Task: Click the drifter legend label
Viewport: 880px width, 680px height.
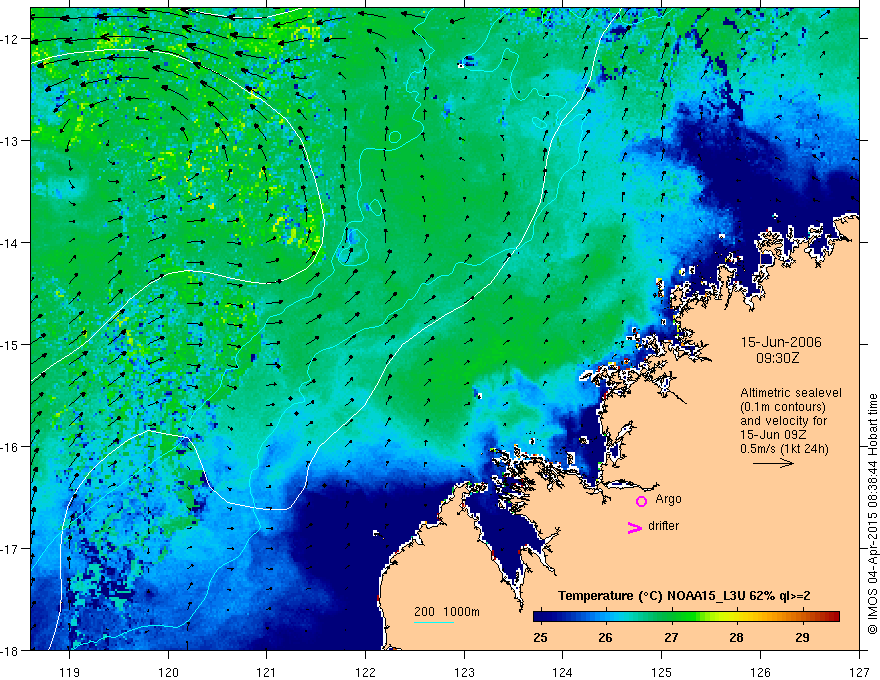Action: [663, 526]
